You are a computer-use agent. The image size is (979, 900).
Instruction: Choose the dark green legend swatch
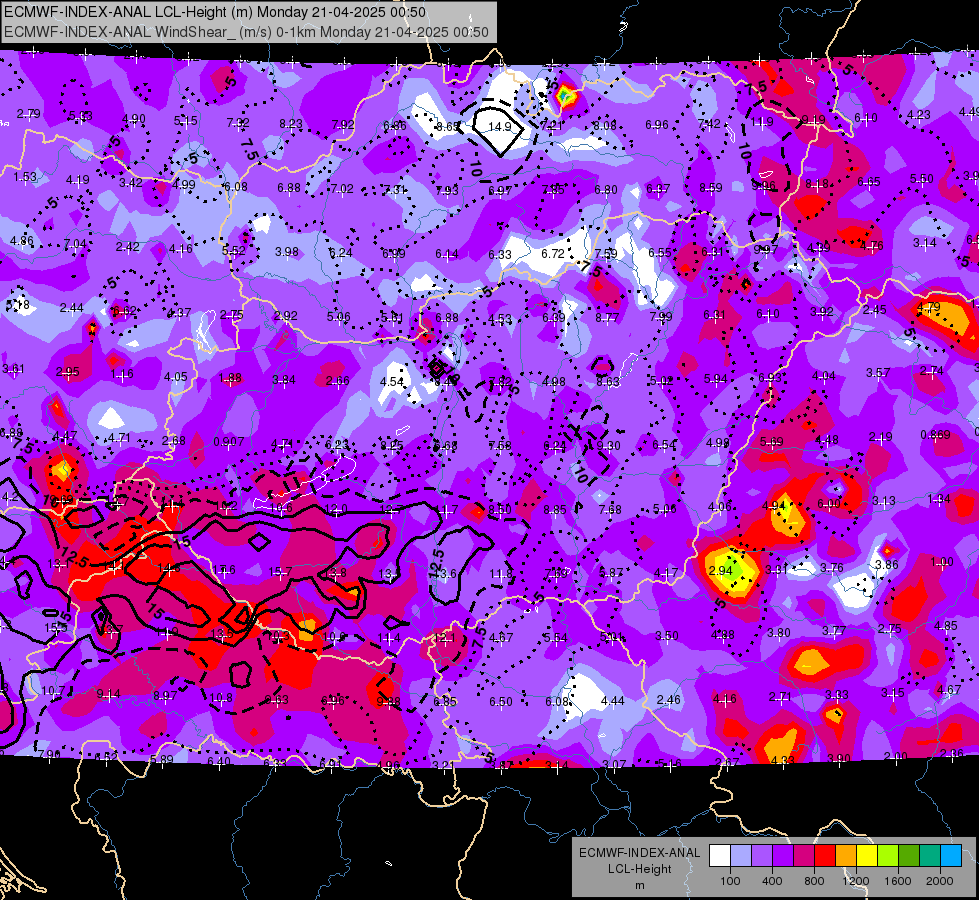(x=909, y=856)
